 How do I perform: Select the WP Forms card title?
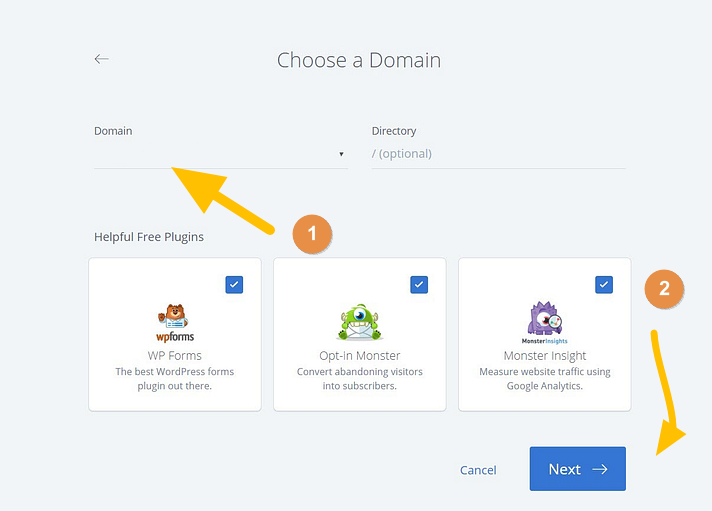(175, 356)
